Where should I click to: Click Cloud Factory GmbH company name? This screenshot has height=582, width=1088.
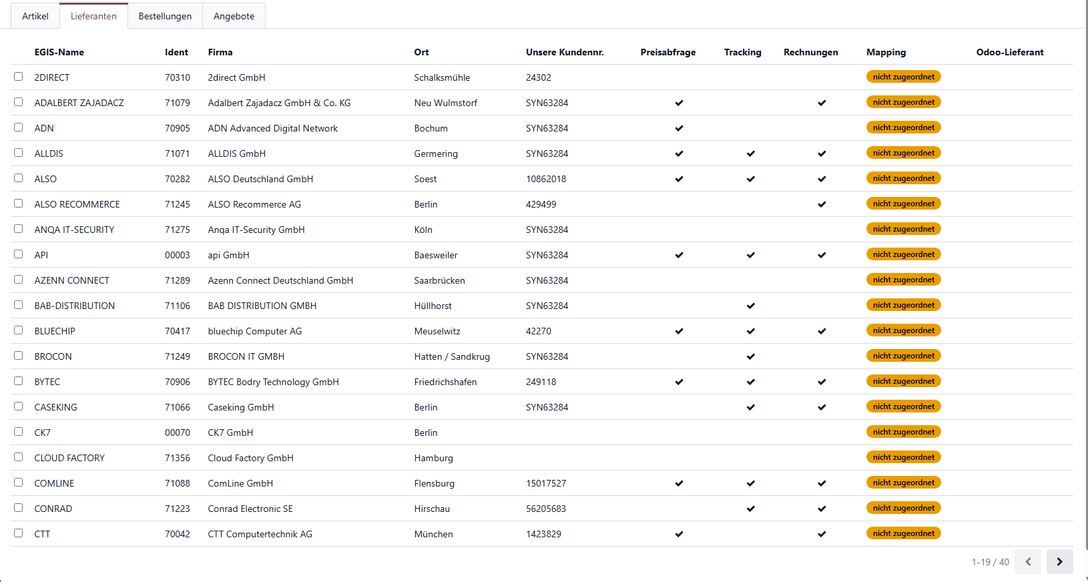pyautogui.click(x=250, y=458)
